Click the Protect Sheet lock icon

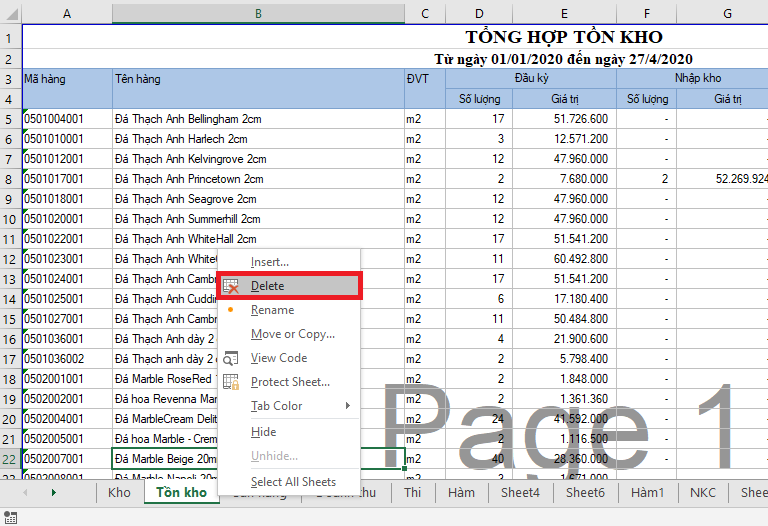(231, 382)
